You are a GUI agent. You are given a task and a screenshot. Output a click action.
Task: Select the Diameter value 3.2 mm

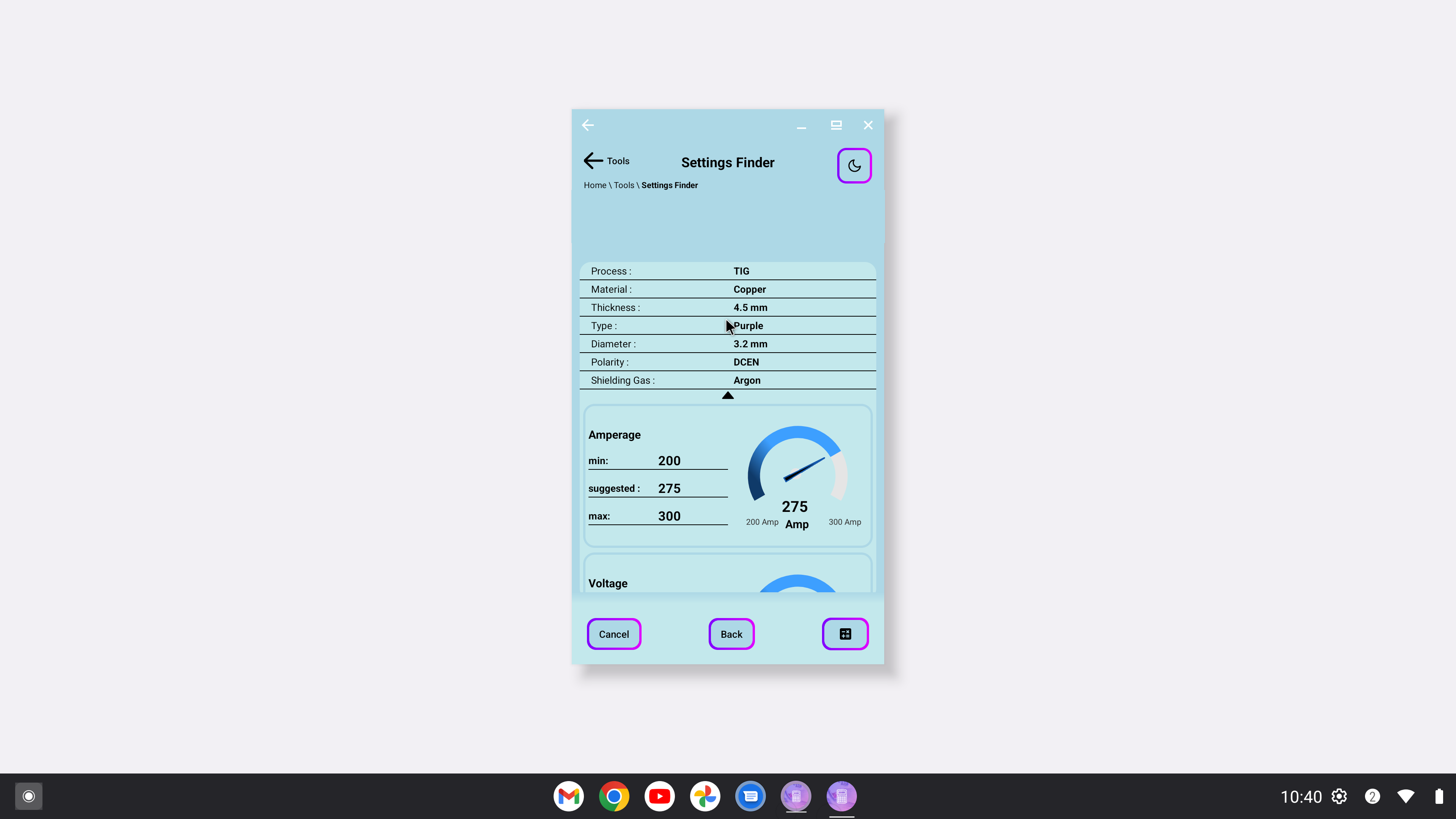(750, 344)
